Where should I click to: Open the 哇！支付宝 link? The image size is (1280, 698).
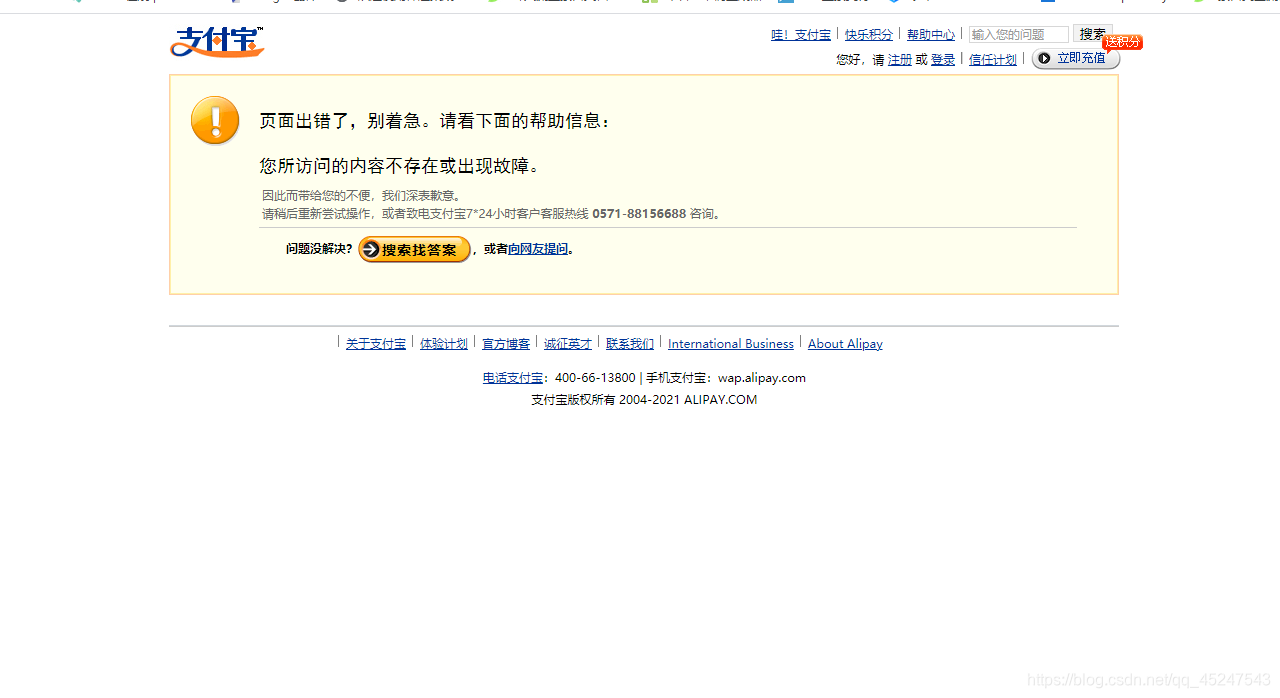(x=801, y=35)
